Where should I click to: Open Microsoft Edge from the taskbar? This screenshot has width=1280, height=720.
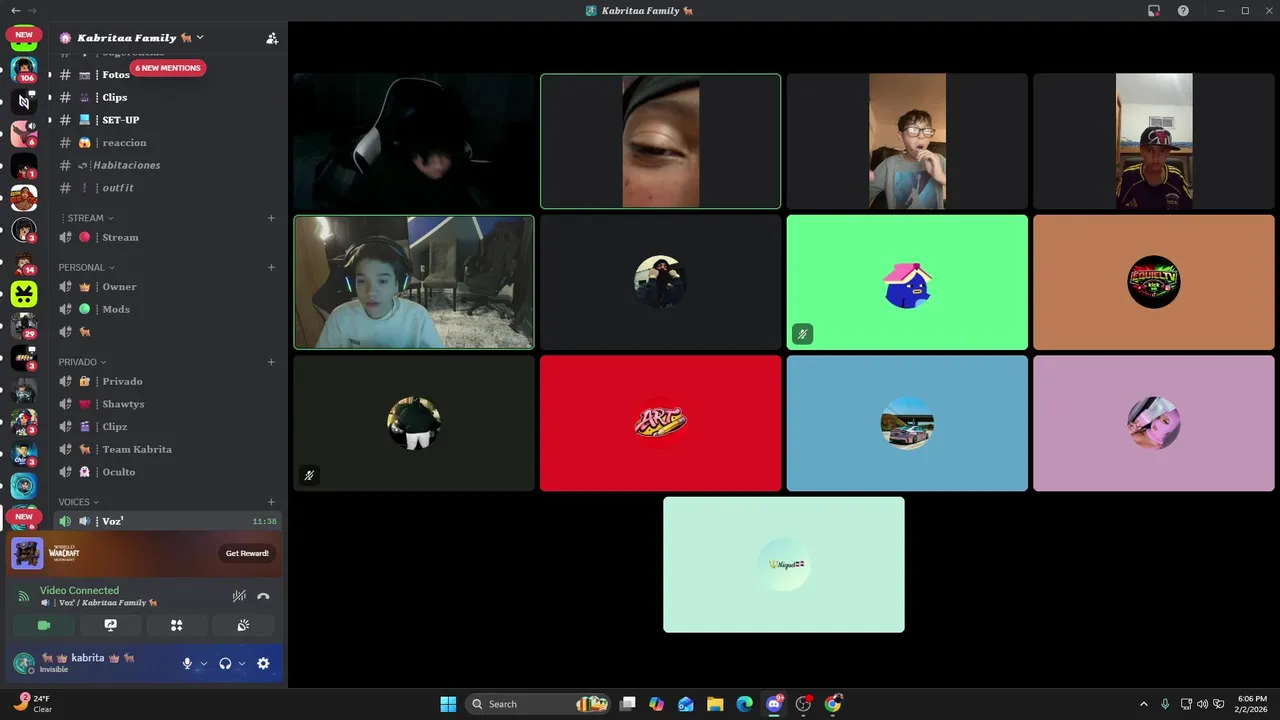click(x=744, y=704)
